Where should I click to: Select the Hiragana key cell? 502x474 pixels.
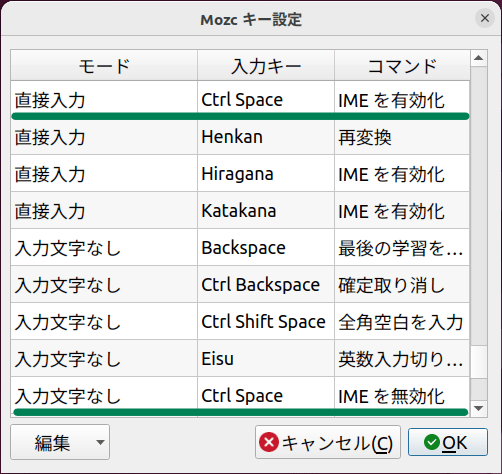(266, 173)
